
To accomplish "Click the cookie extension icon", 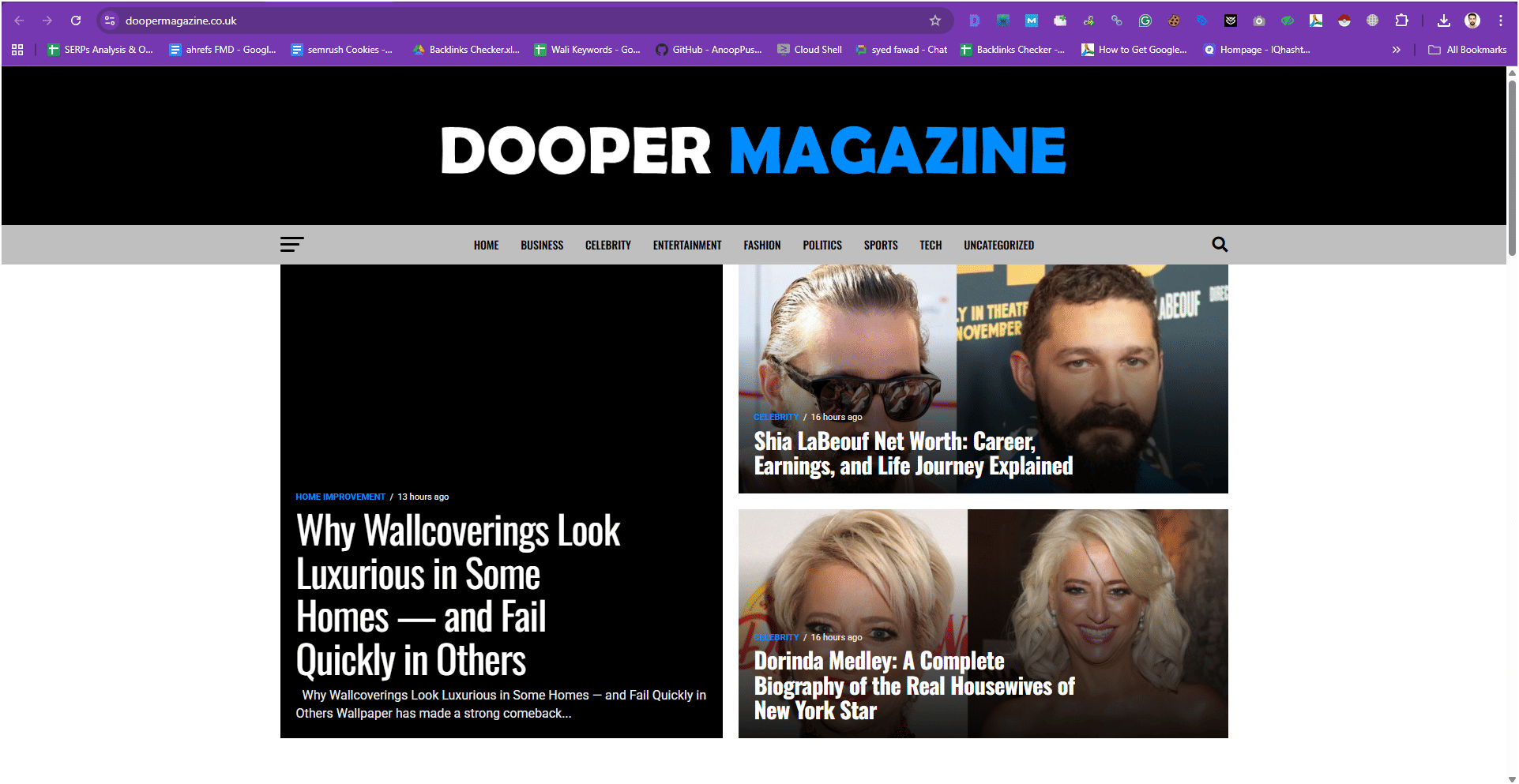I will point(1174,21).
